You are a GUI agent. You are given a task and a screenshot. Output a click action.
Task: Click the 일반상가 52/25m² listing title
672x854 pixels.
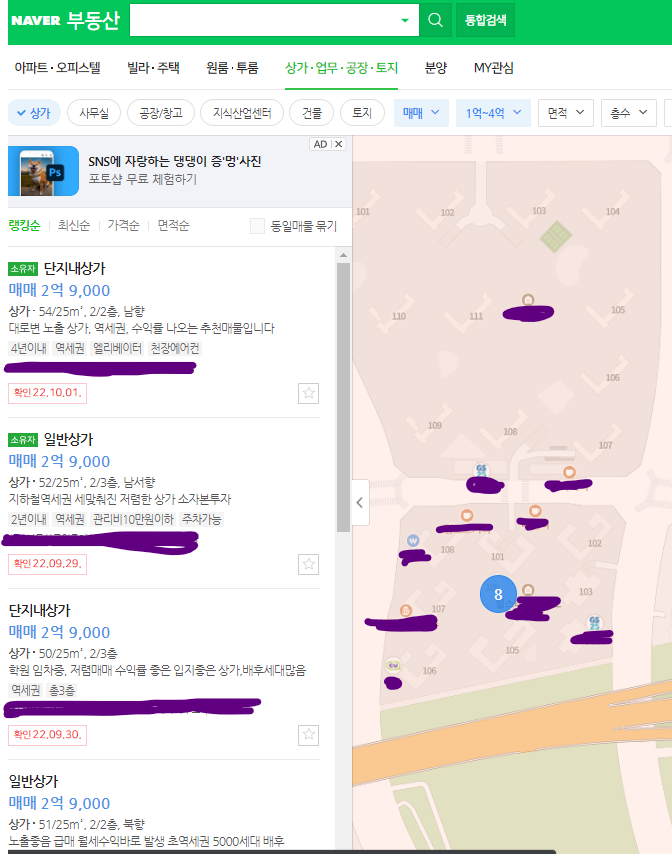[69, 440]
